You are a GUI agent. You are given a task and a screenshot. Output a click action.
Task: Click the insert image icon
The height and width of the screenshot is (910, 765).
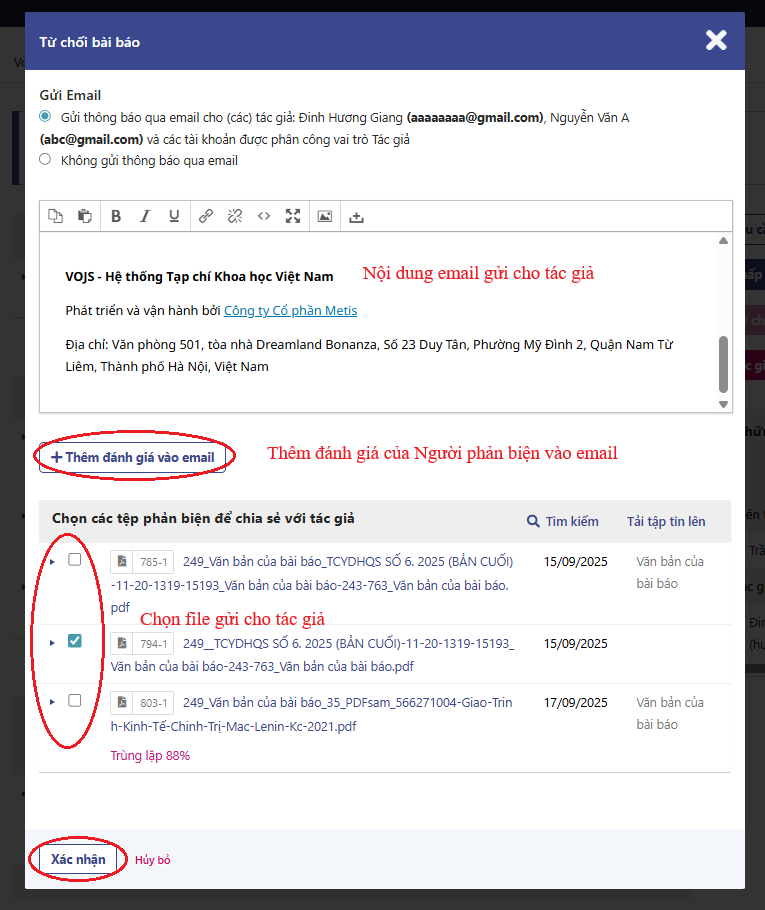tap(324, 216)
